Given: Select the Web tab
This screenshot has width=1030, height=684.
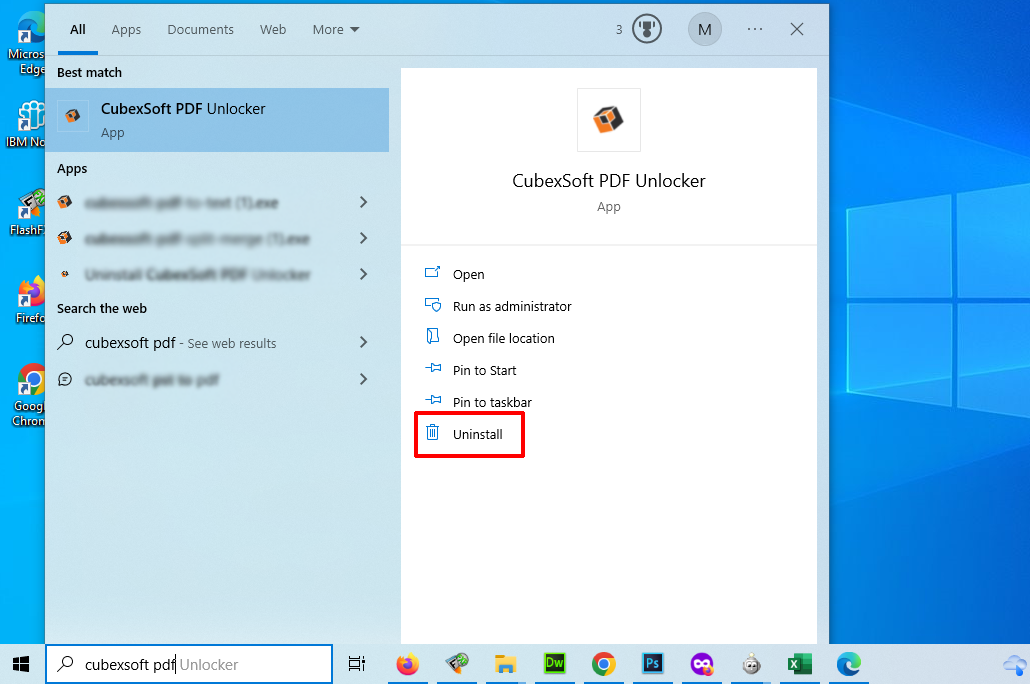Looking at the screenshot, I should point(273,30).
